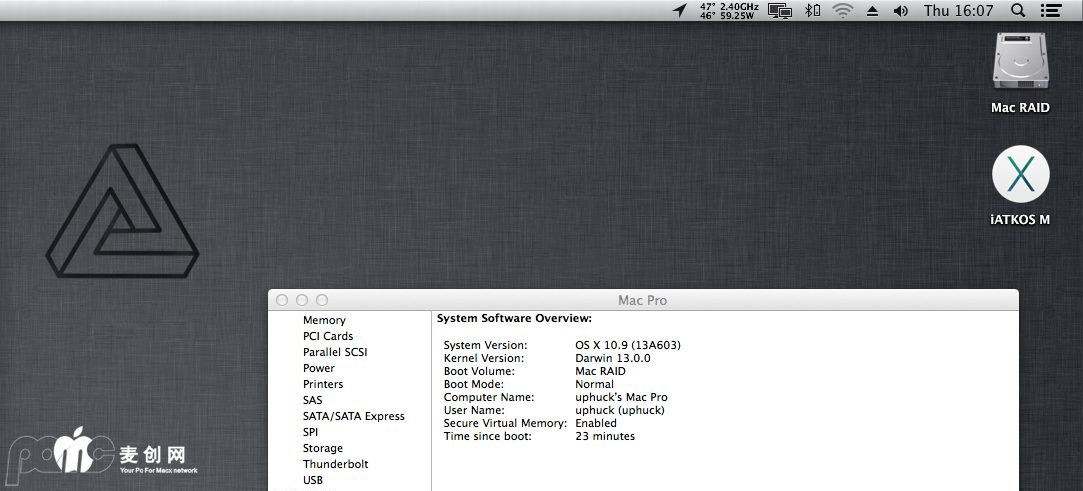This screenshot has width=1083, height=491.
Task: Choose Thunderbolt from the sidebar list
Action: [336, 464]
